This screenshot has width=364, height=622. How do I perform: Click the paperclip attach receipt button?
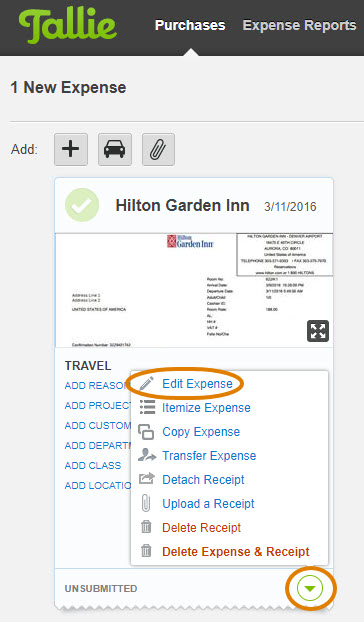click(158, 150)
